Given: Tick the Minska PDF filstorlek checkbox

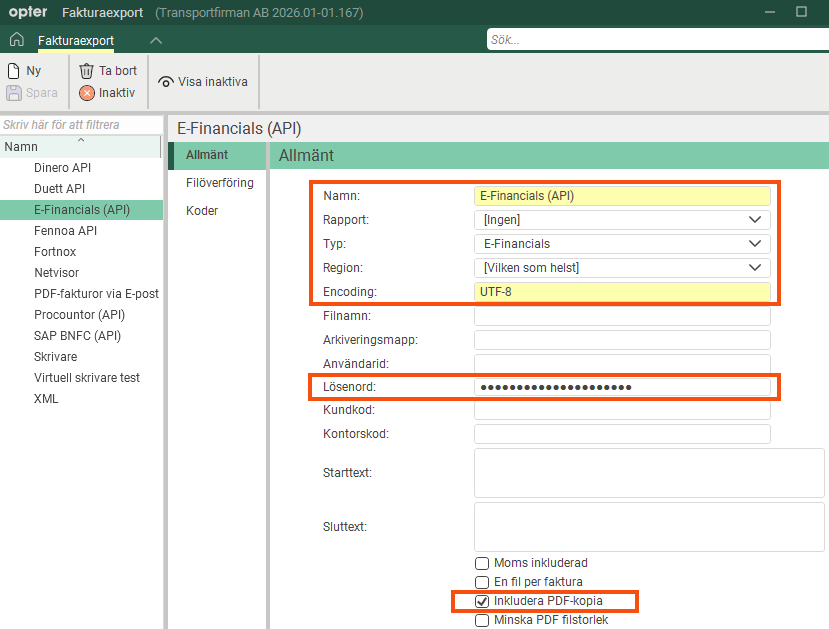Looking at the screenshot, I should [482, 621].
